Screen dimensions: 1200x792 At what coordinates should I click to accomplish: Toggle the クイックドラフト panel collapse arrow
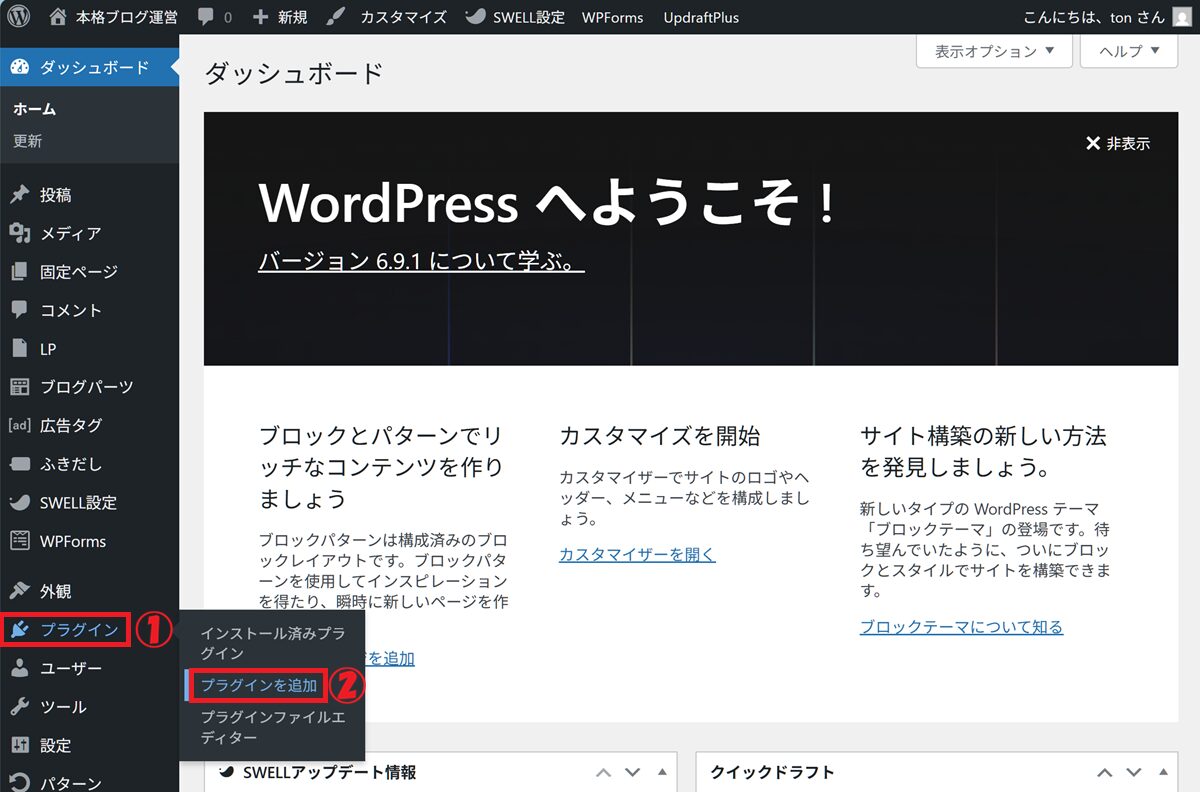(1166, 772)
